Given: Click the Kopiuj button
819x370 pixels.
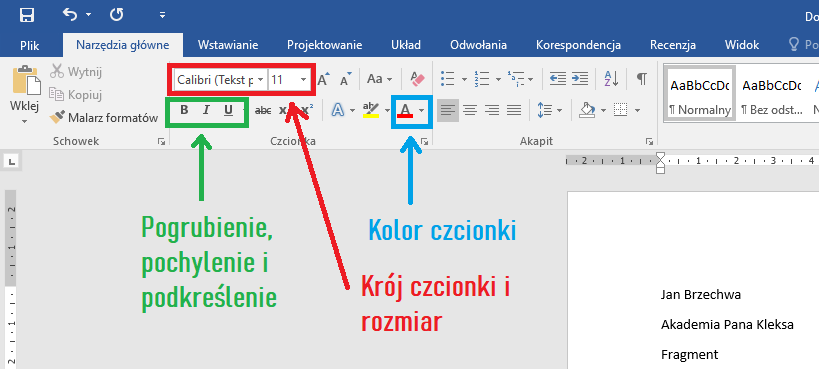Looking at the screenshot, I should click(x=76, y=95).
